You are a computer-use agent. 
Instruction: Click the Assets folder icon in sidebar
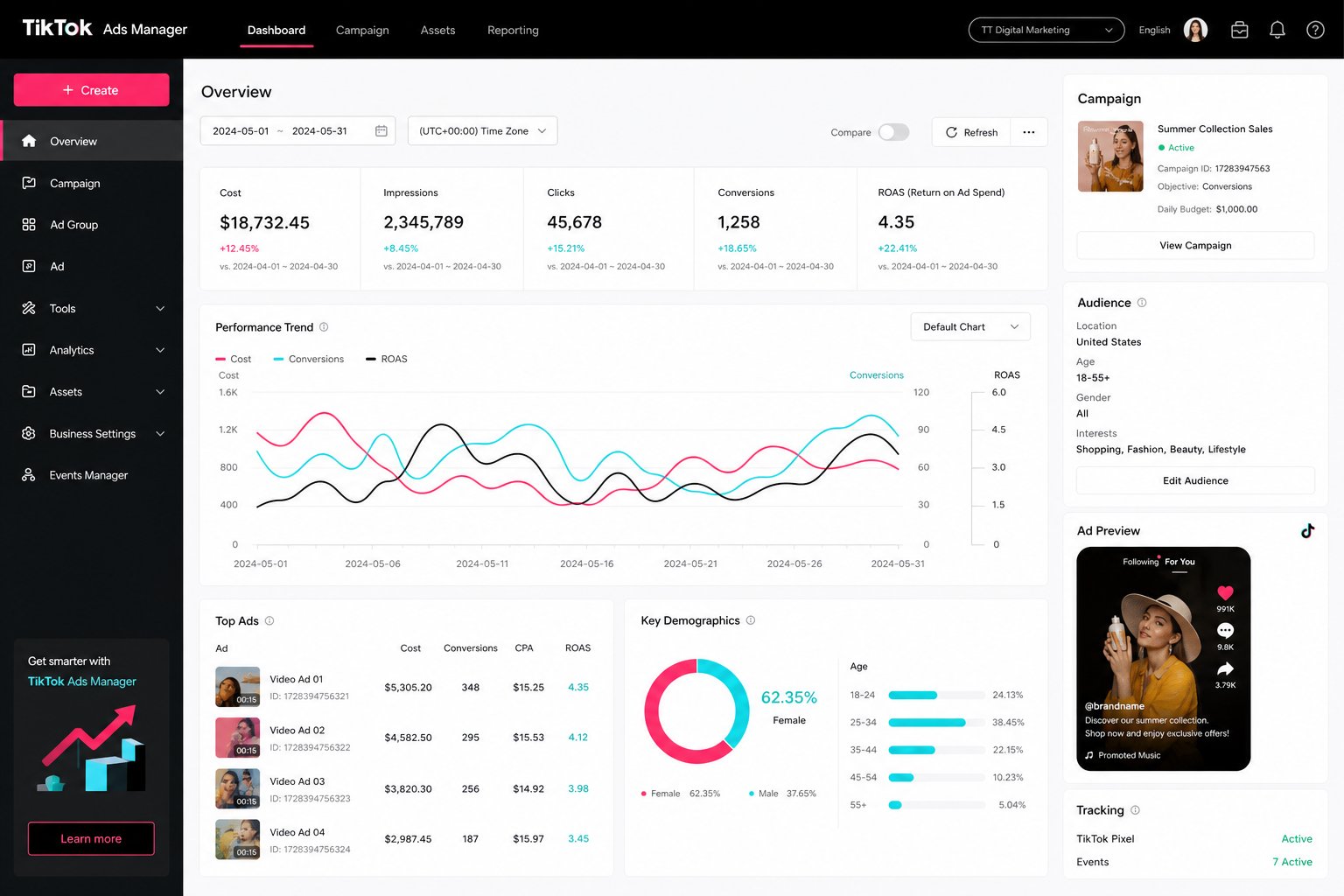[x=29, y=391]
